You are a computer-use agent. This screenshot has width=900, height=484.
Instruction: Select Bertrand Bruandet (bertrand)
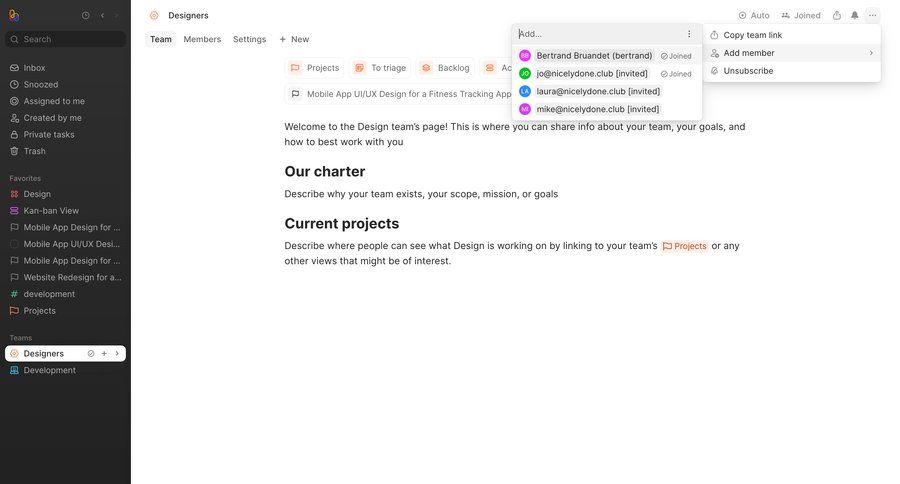coord(607,56)
